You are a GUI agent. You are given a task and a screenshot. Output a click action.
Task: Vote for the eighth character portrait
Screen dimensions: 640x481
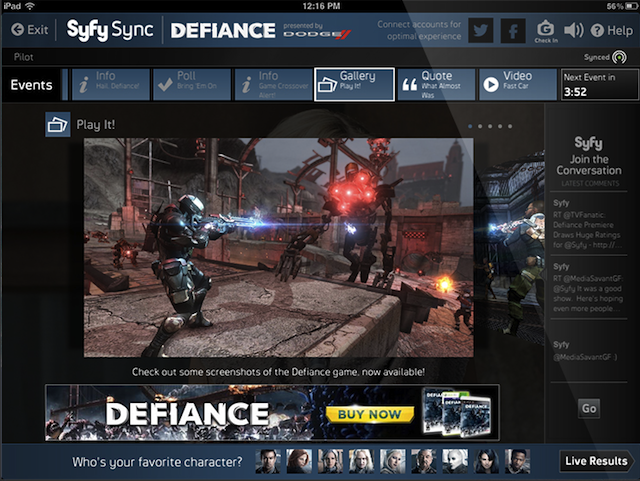pos(486,461)
